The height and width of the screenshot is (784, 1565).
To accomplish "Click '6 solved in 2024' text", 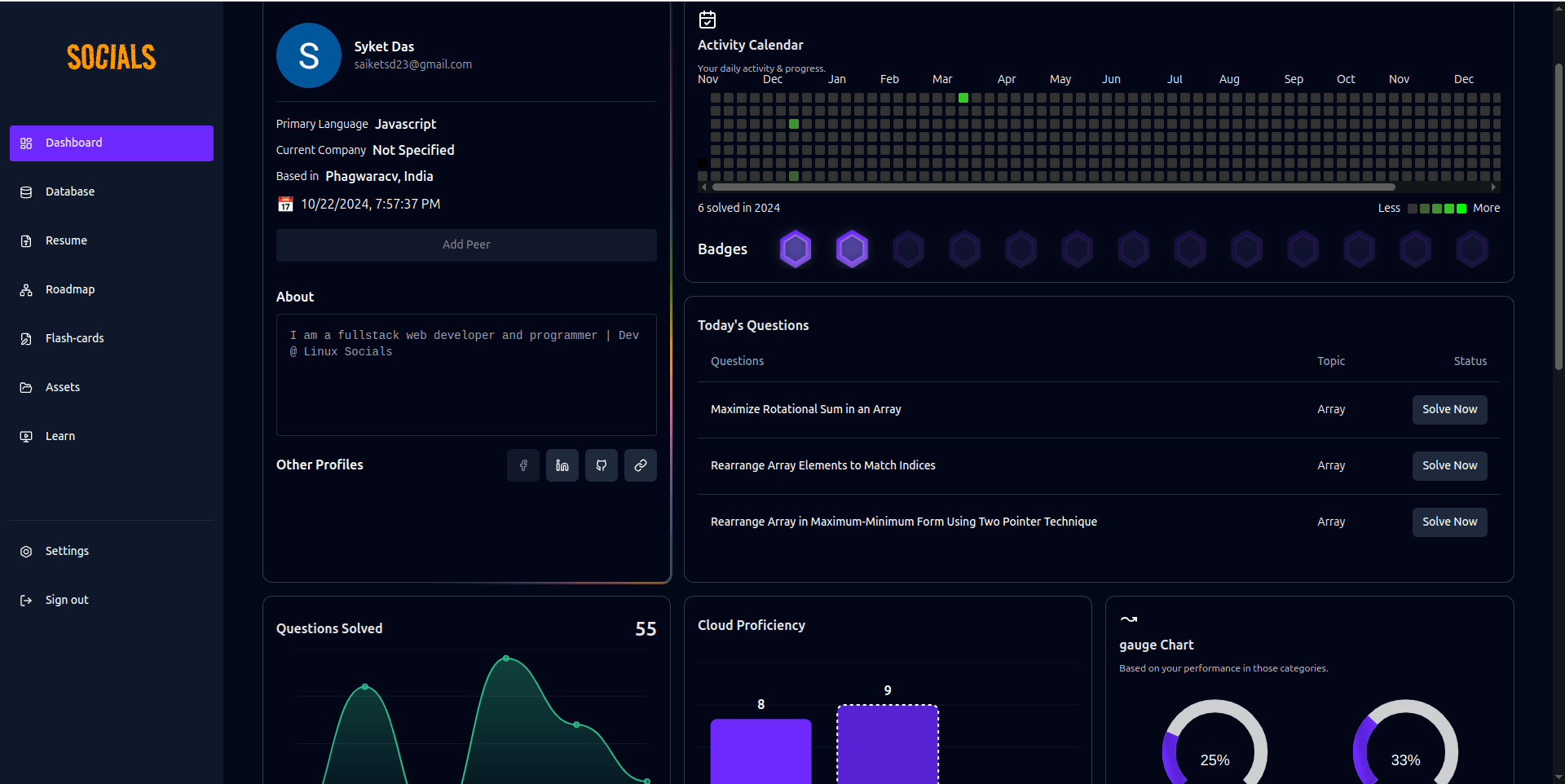I will (x=738, y=208).
